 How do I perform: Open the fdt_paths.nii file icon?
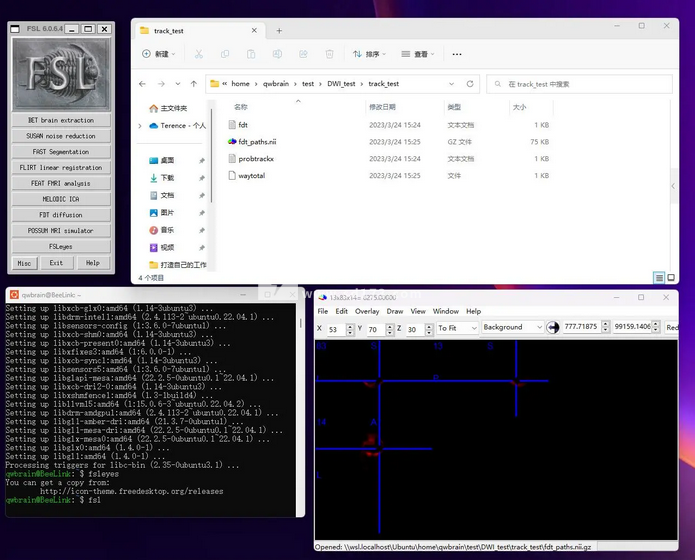[x=232, y=142]
